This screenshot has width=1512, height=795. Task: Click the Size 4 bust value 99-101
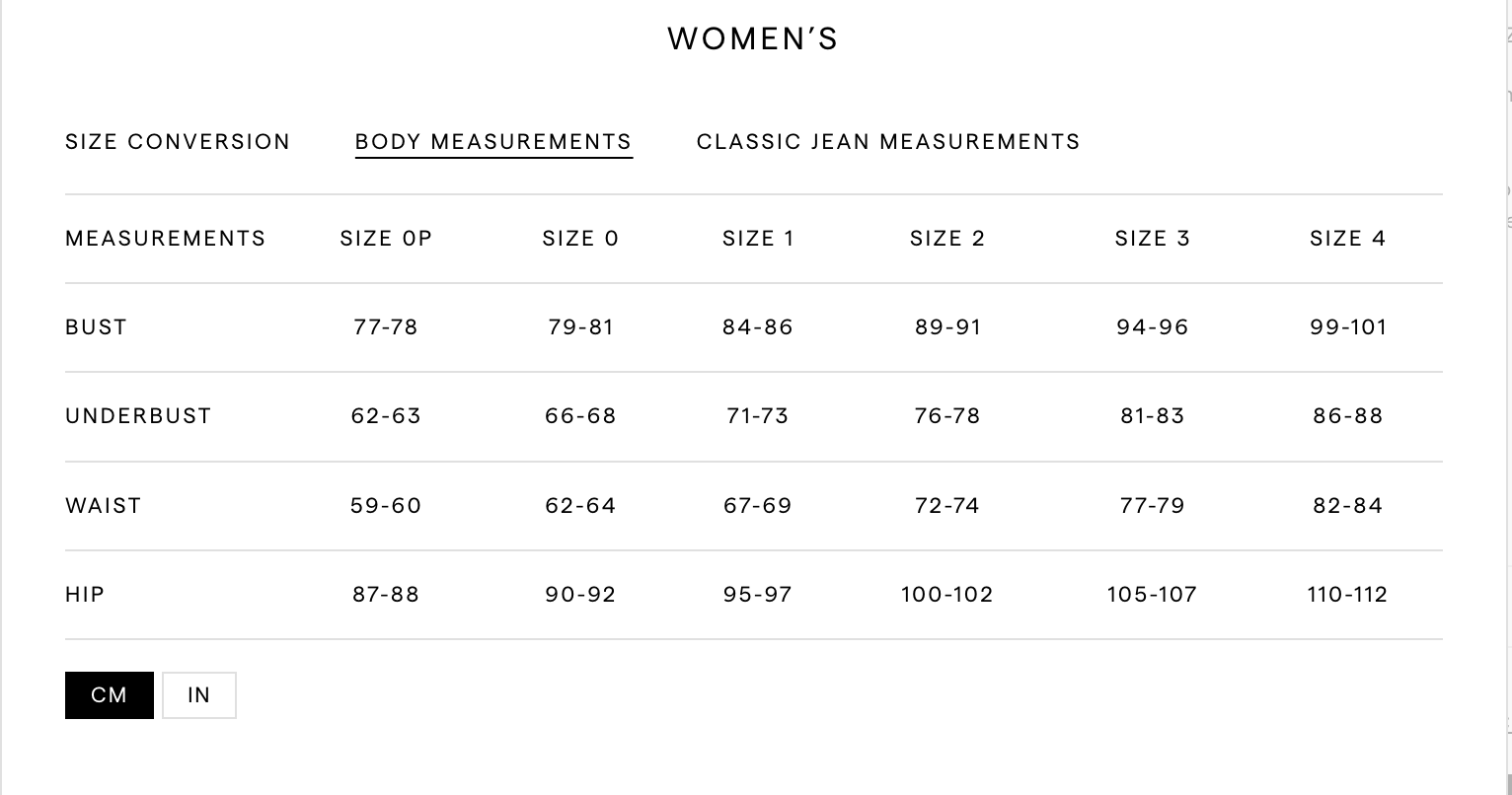pos(1348,327)
